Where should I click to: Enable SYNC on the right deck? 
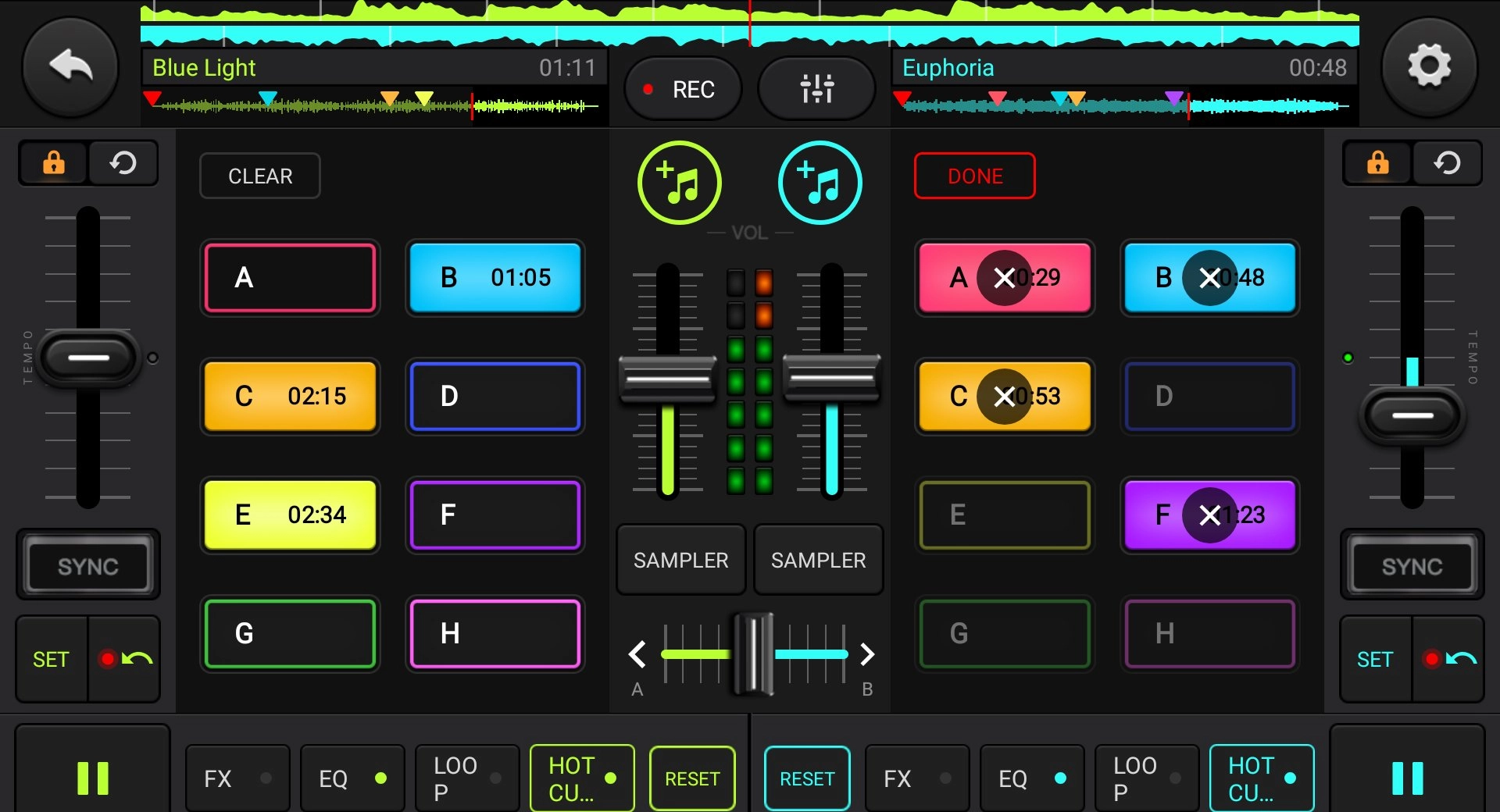point(1411,564)
